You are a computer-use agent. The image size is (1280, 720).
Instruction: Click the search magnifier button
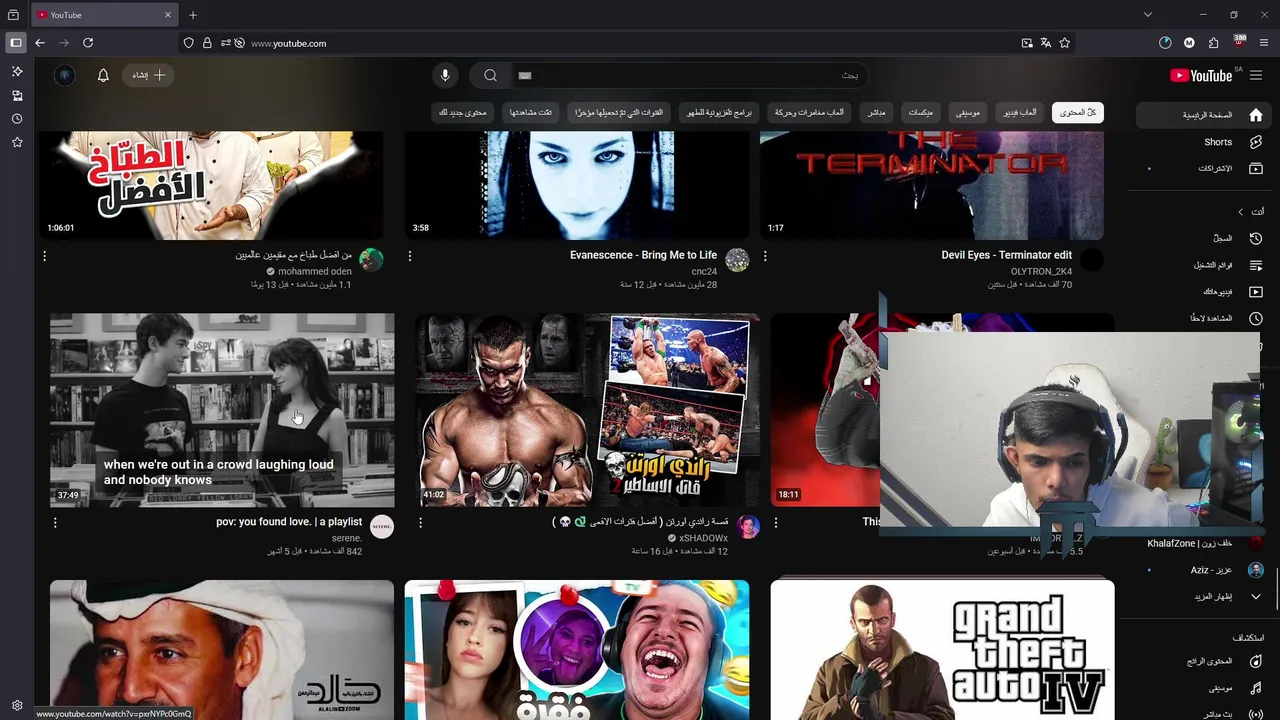pos(490,75)
